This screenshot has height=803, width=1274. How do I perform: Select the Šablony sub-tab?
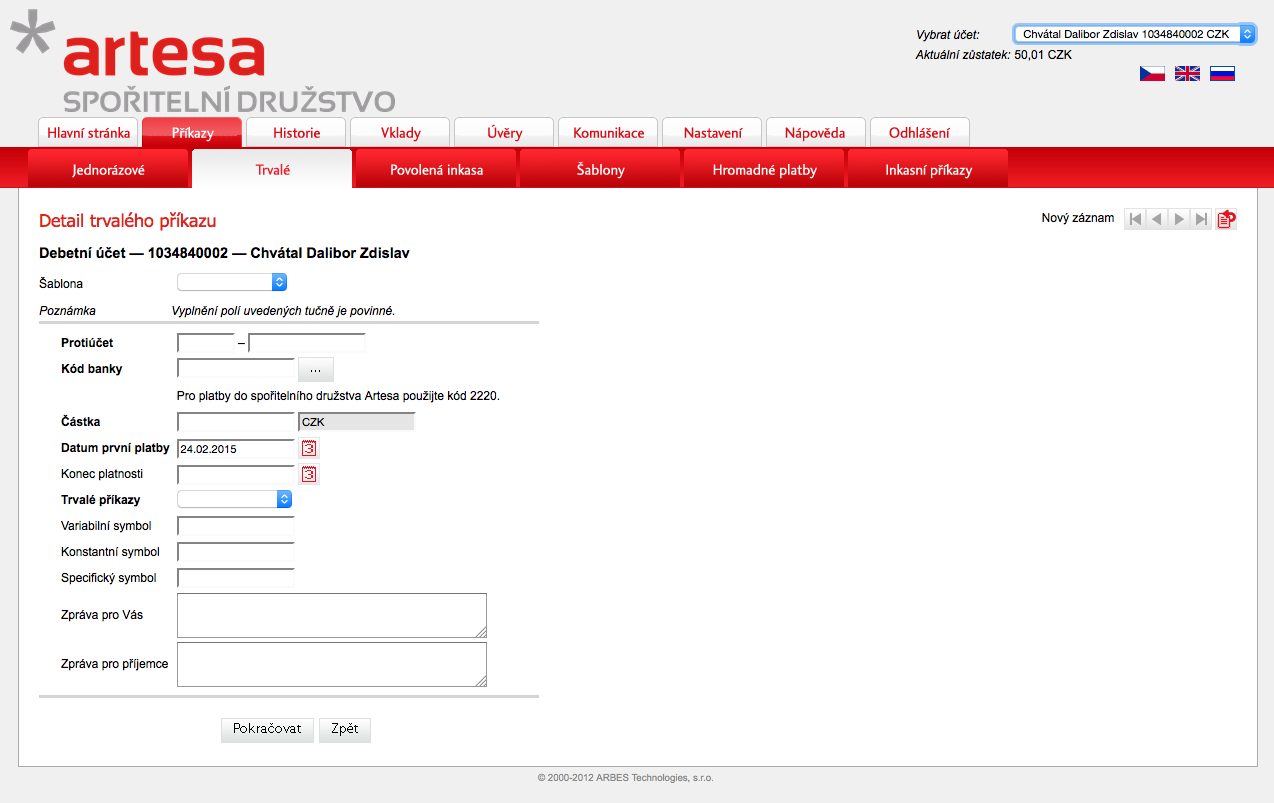[600, 170]
